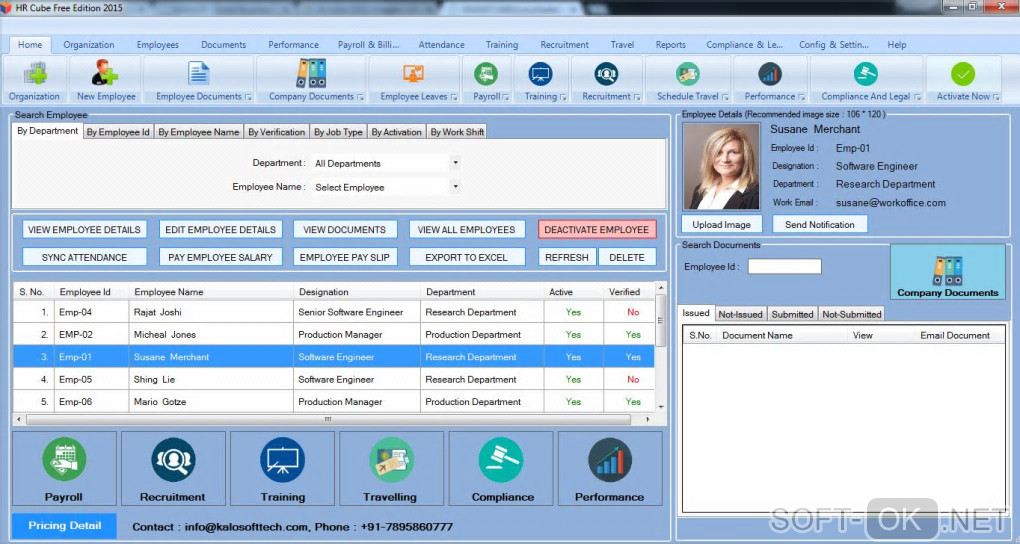
Task: Open the large Training tile at bottom
Action: pyautogui.click(x=282, y=469)
